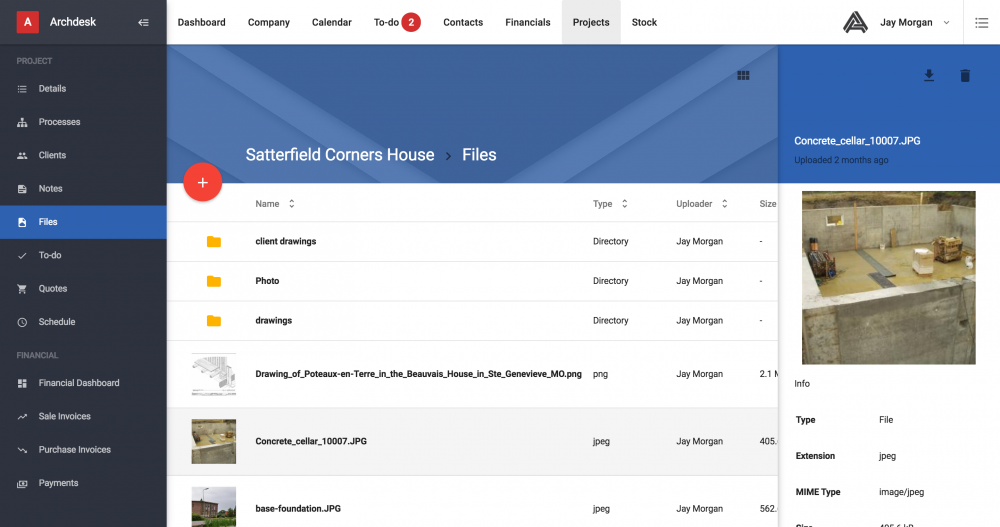Image resolution: width=1000 pixels, height=527 pixels.
Task: Click the client drawings folder icon
Action: coord(214,241)
